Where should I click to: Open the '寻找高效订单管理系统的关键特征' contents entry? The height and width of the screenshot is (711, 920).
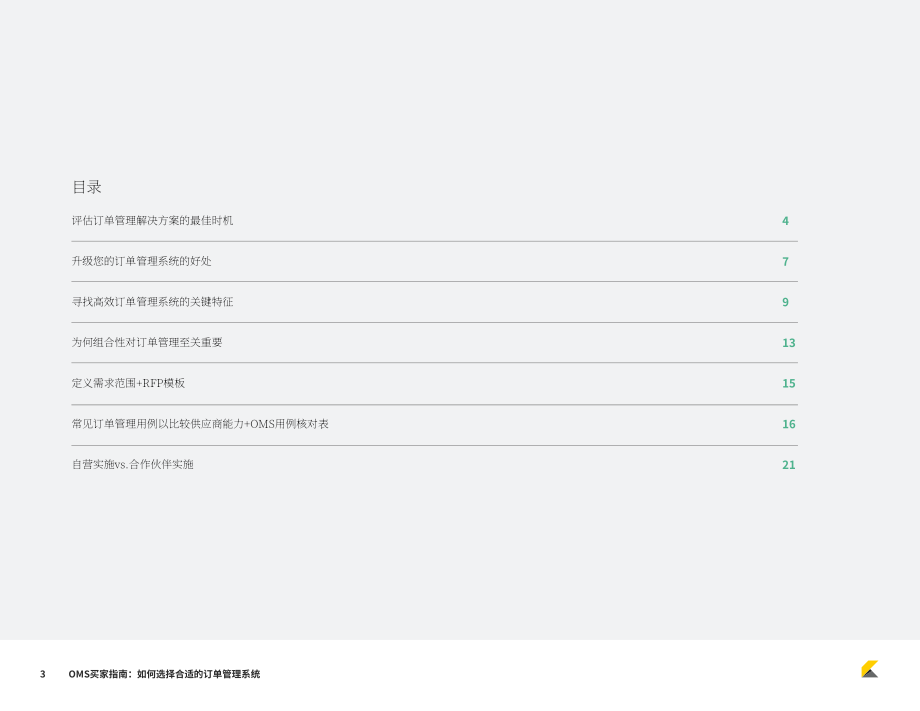tap(152, 302)
